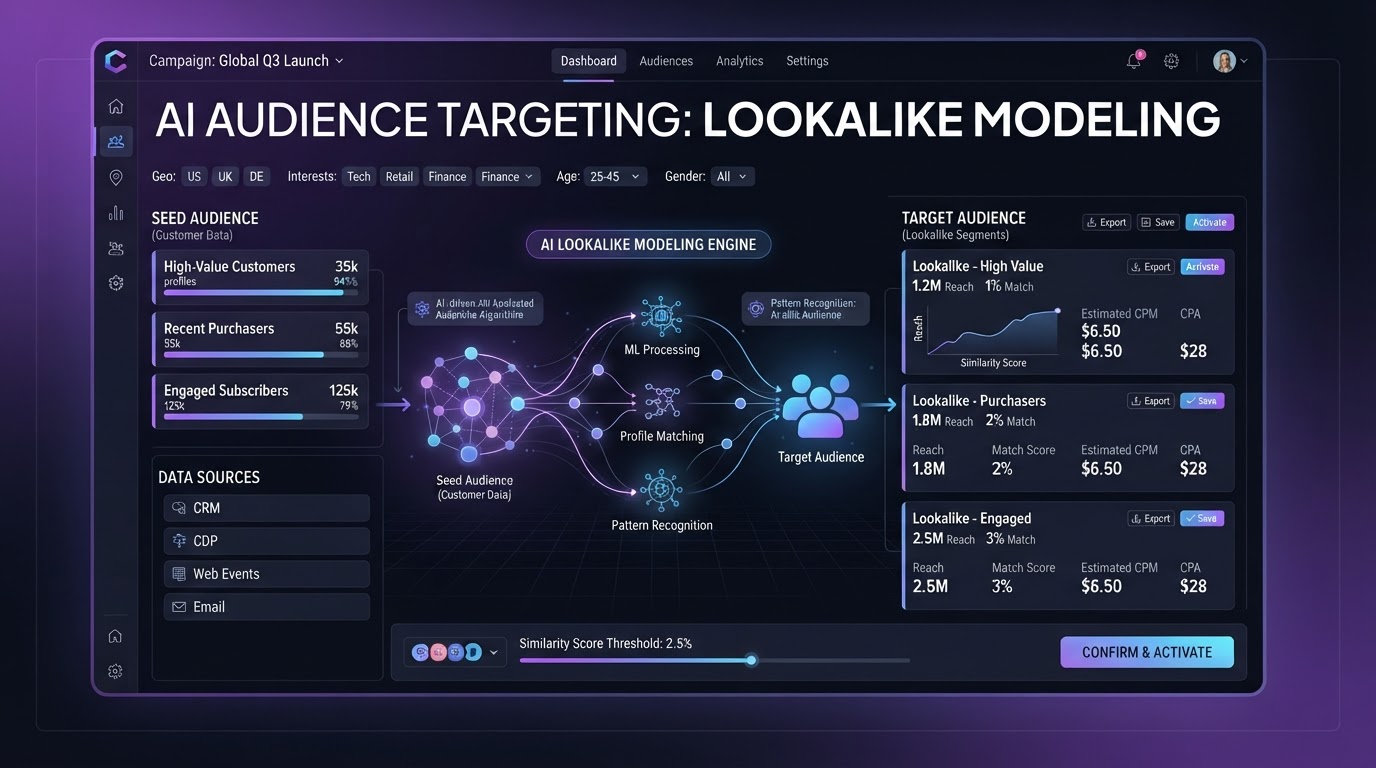Viewport: 1376px width, 768px height.
Task: Click the High-Value Customers progress bar
Action: [x=260, y=293]
